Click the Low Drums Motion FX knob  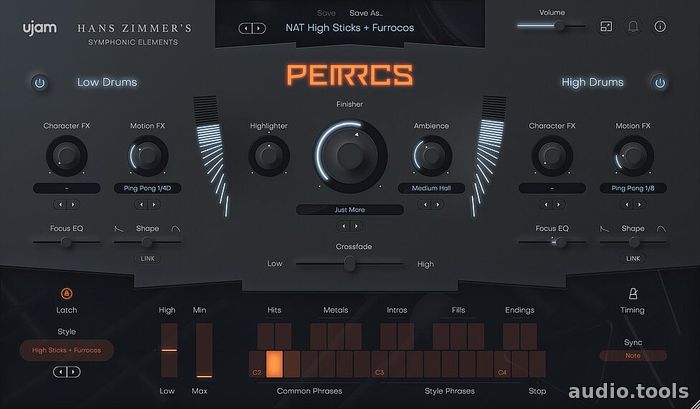pos(148,155)
